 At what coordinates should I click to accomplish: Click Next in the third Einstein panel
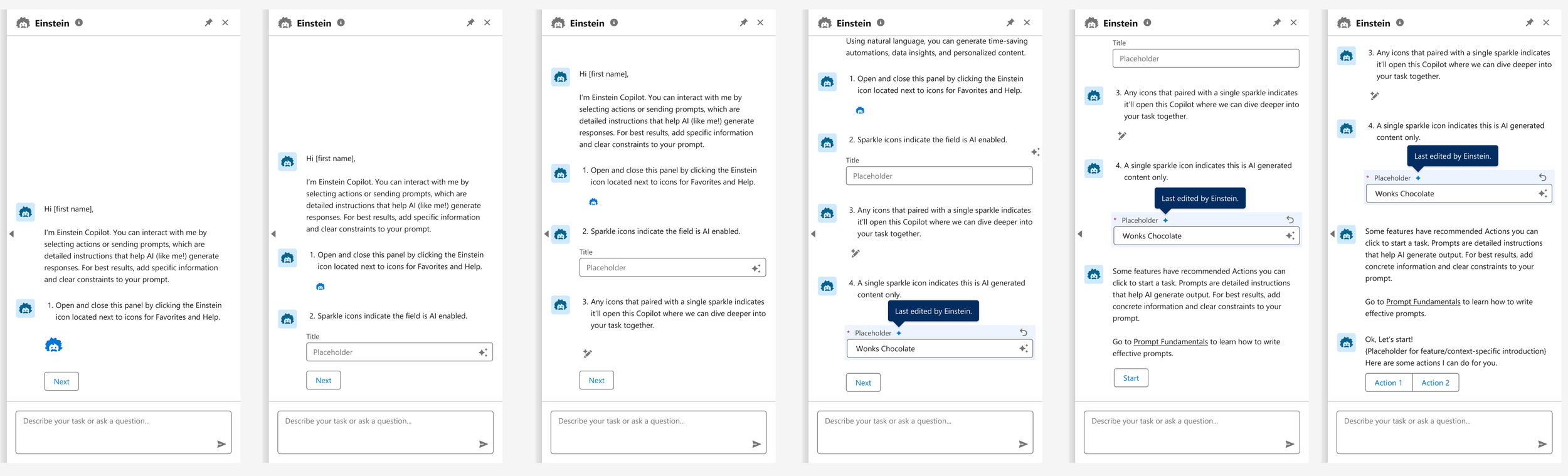[x=596, y=380]
